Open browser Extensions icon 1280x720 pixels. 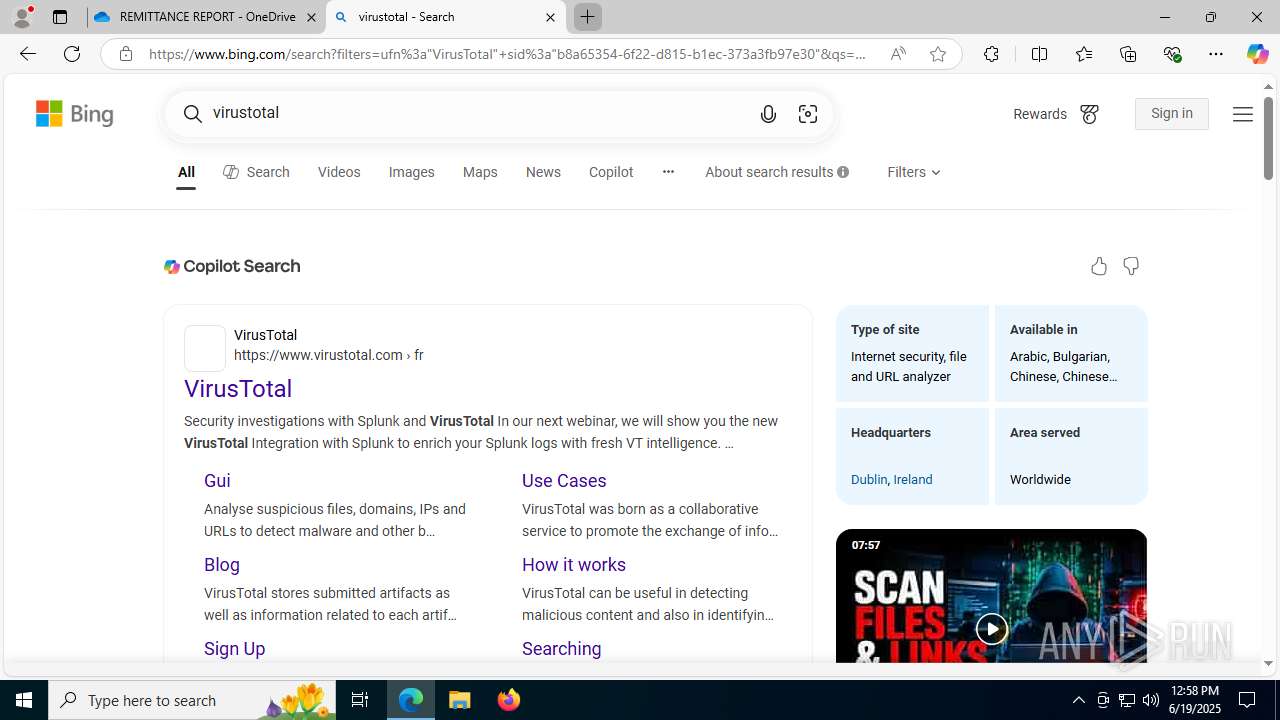(991, 54)
